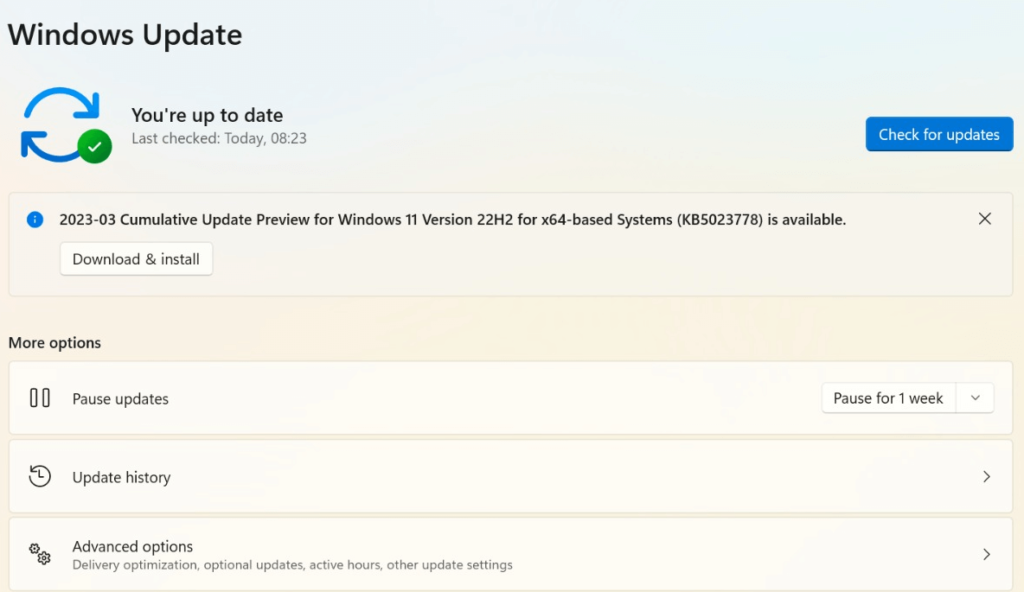The width and height of the screenshot is (1024, 592).
Task: Click the Last checked timestamp text
Action: (x=219, y=139)
